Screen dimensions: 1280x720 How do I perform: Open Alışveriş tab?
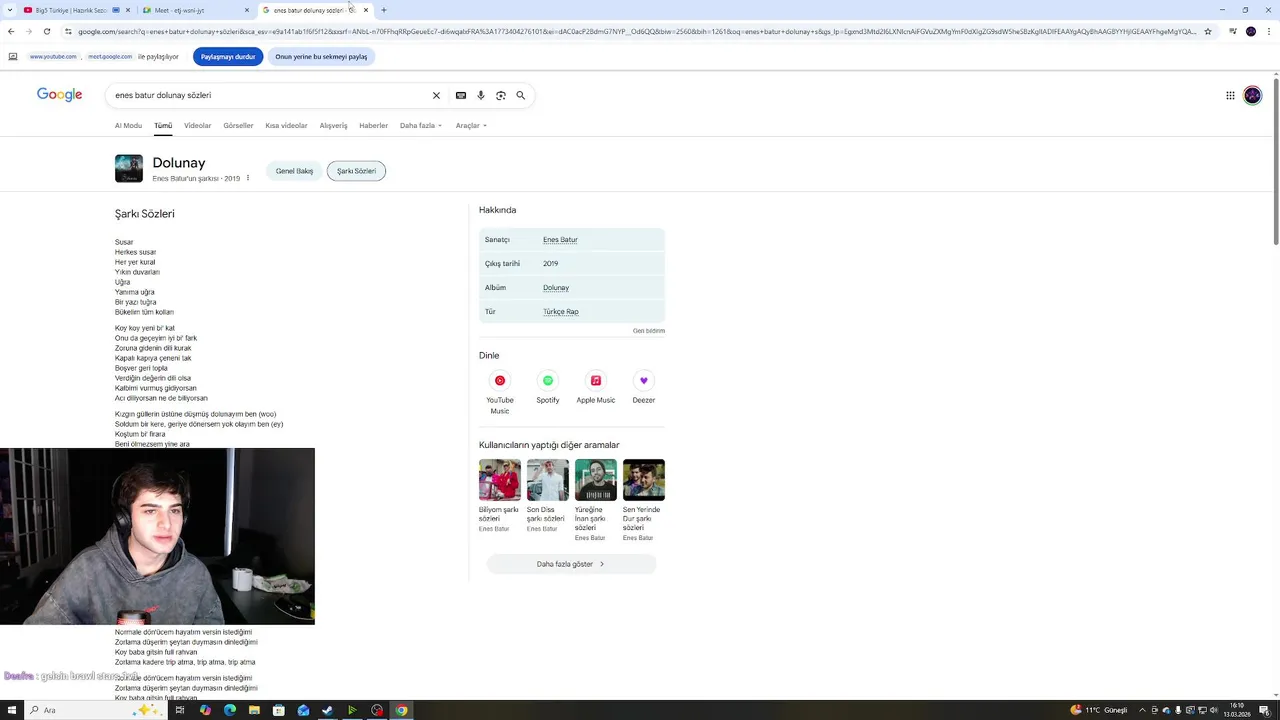(333, 125)
